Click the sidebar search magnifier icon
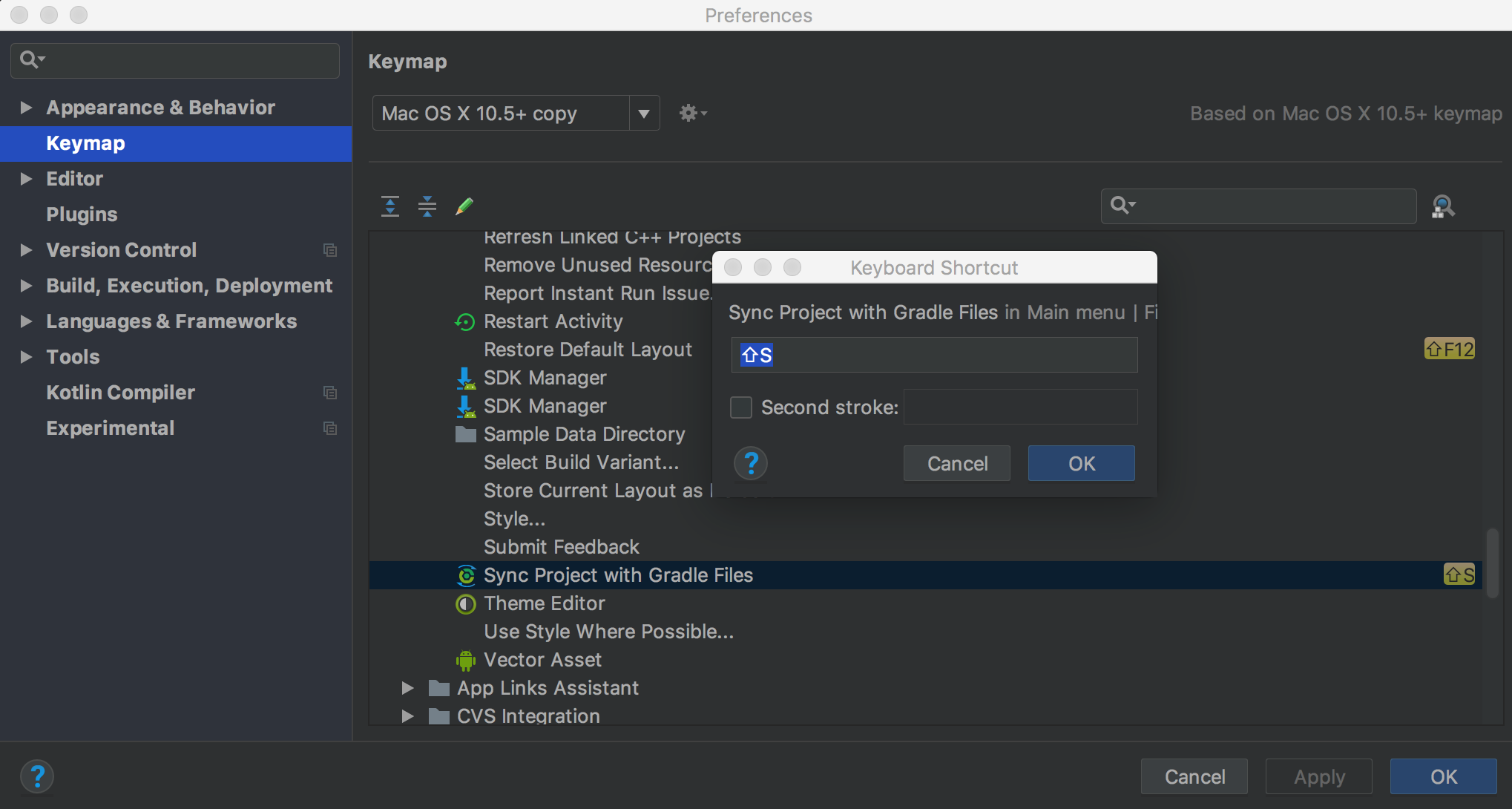This screenshot has width=1512, height=809. 31,59
